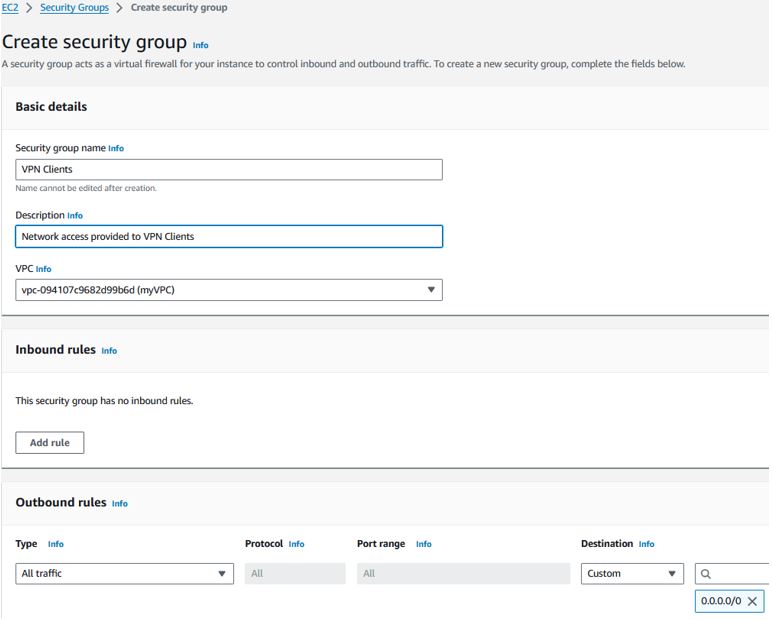This screenshot has height=620, width=772.
Task: Go to EC2 breadcrumb link
Action: pos(10,7)
